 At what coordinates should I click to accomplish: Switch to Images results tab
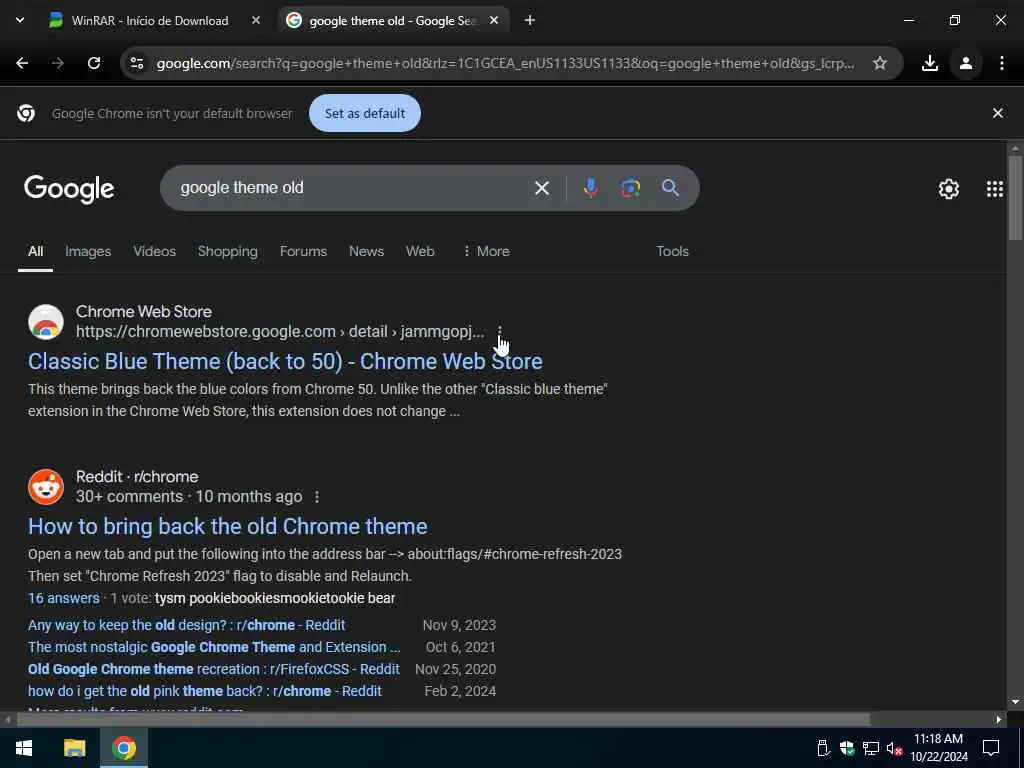coord(88,251)
